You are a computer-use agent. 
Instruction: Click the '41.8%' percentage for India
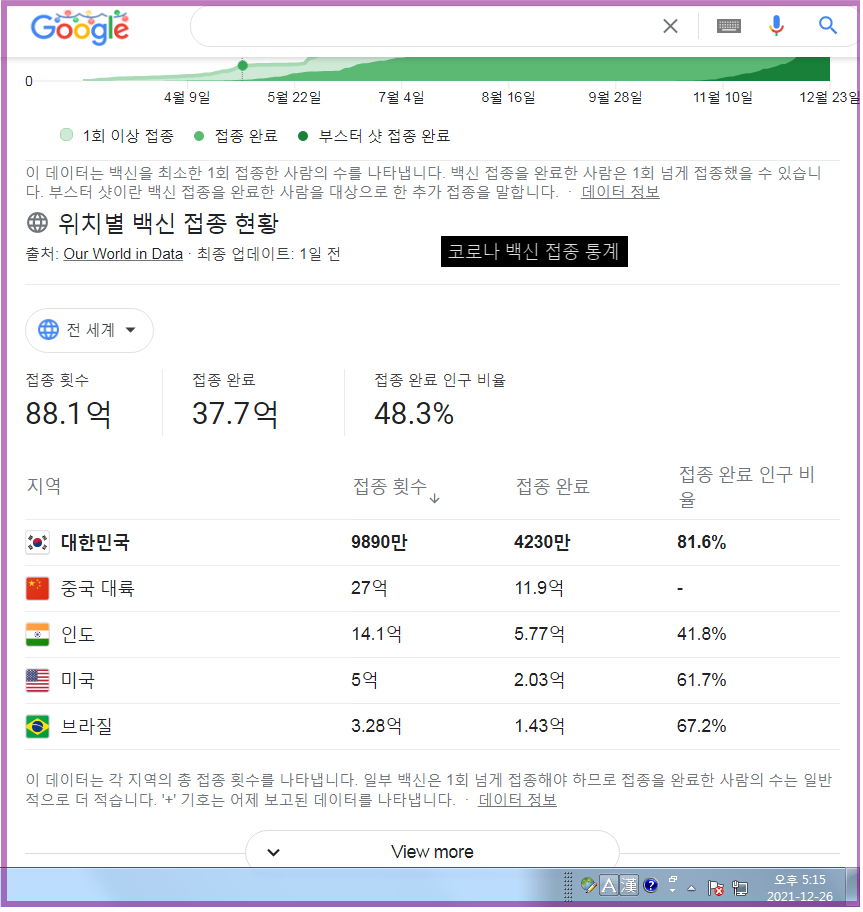(x=703, y=635)
